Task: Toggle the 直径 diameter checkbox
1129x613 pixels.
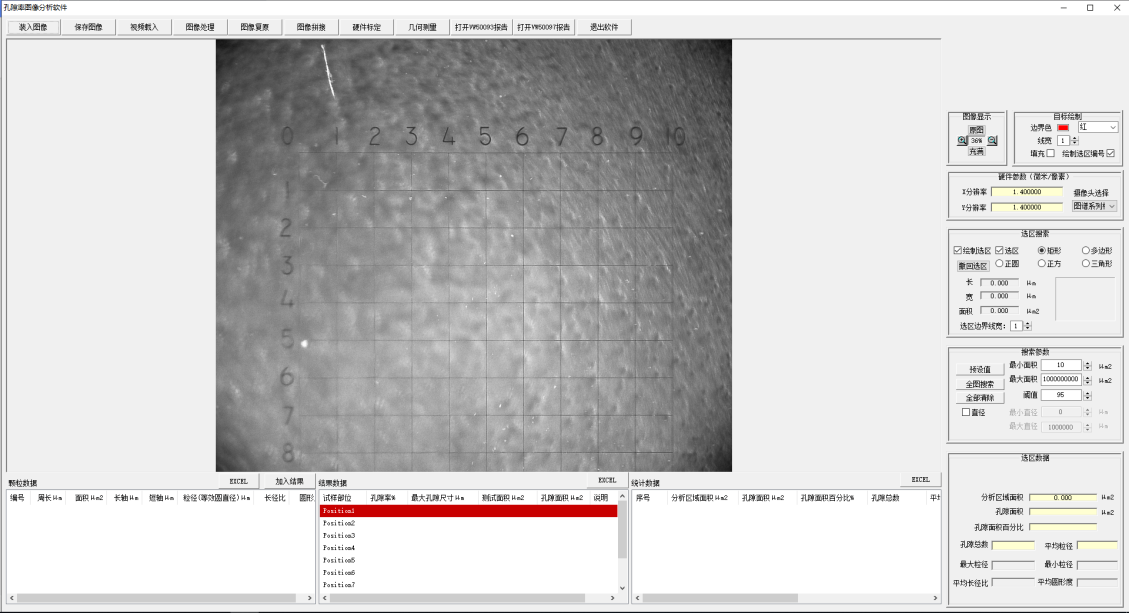Action: 966,412
